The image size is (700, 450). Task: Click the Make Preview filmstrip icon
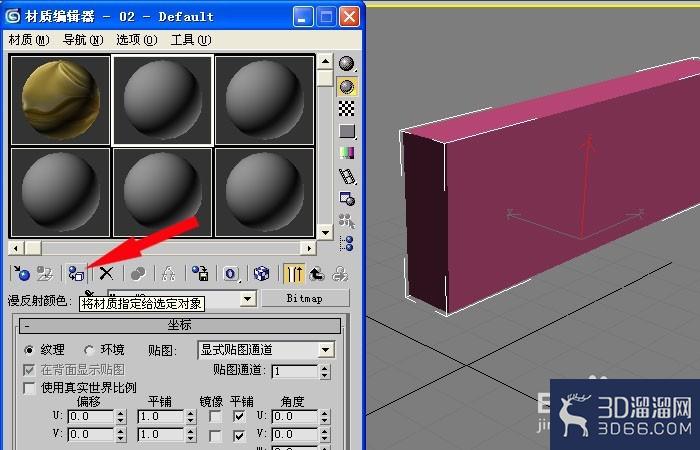[347, 176]
